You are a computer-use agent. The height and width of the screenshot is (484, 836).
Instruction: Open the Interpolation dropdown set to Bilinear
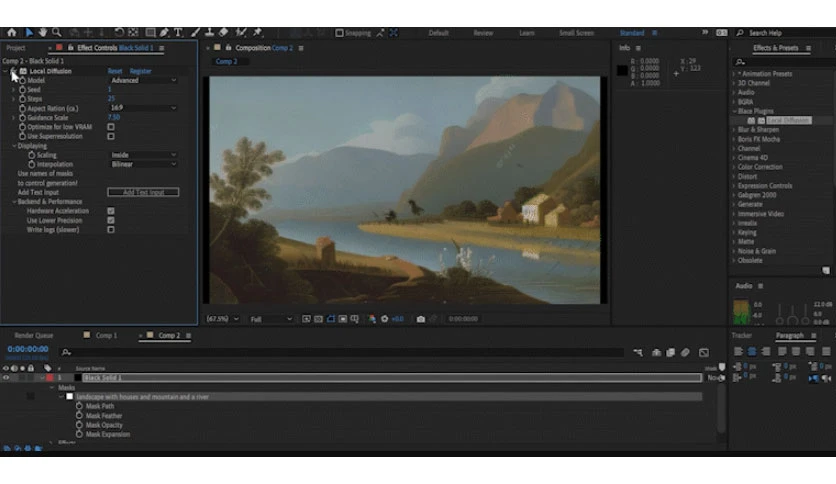pos(143,164)
